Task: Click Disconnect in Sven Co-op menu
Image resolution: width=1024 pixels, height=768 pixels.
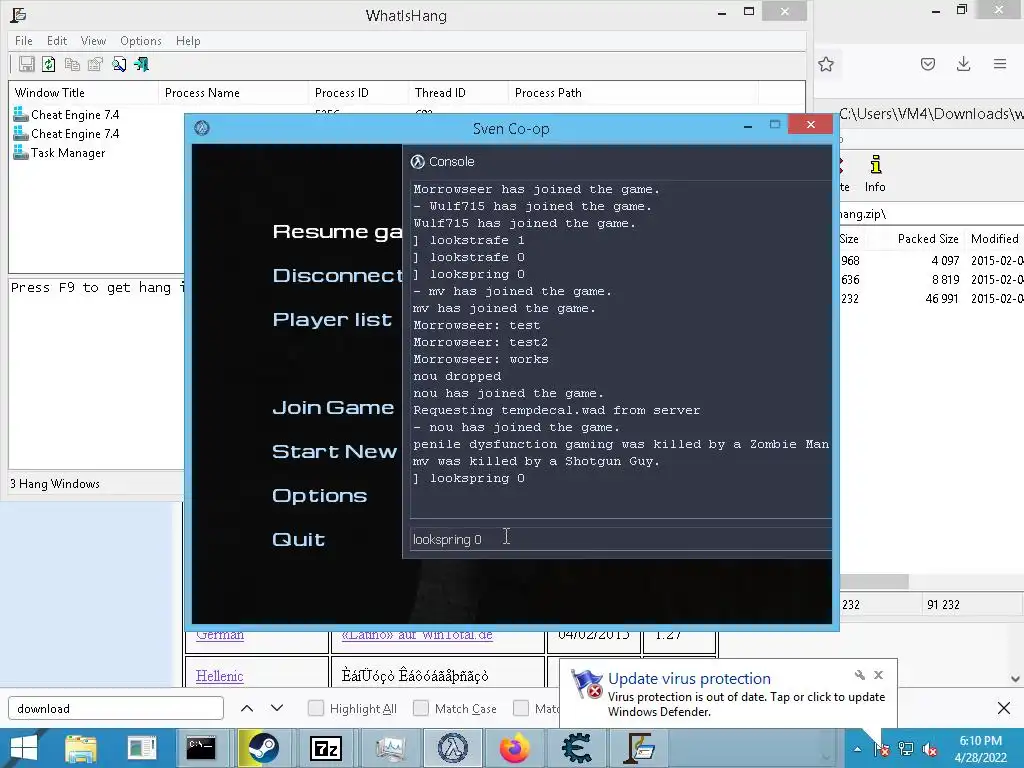Action: [337, 276]
